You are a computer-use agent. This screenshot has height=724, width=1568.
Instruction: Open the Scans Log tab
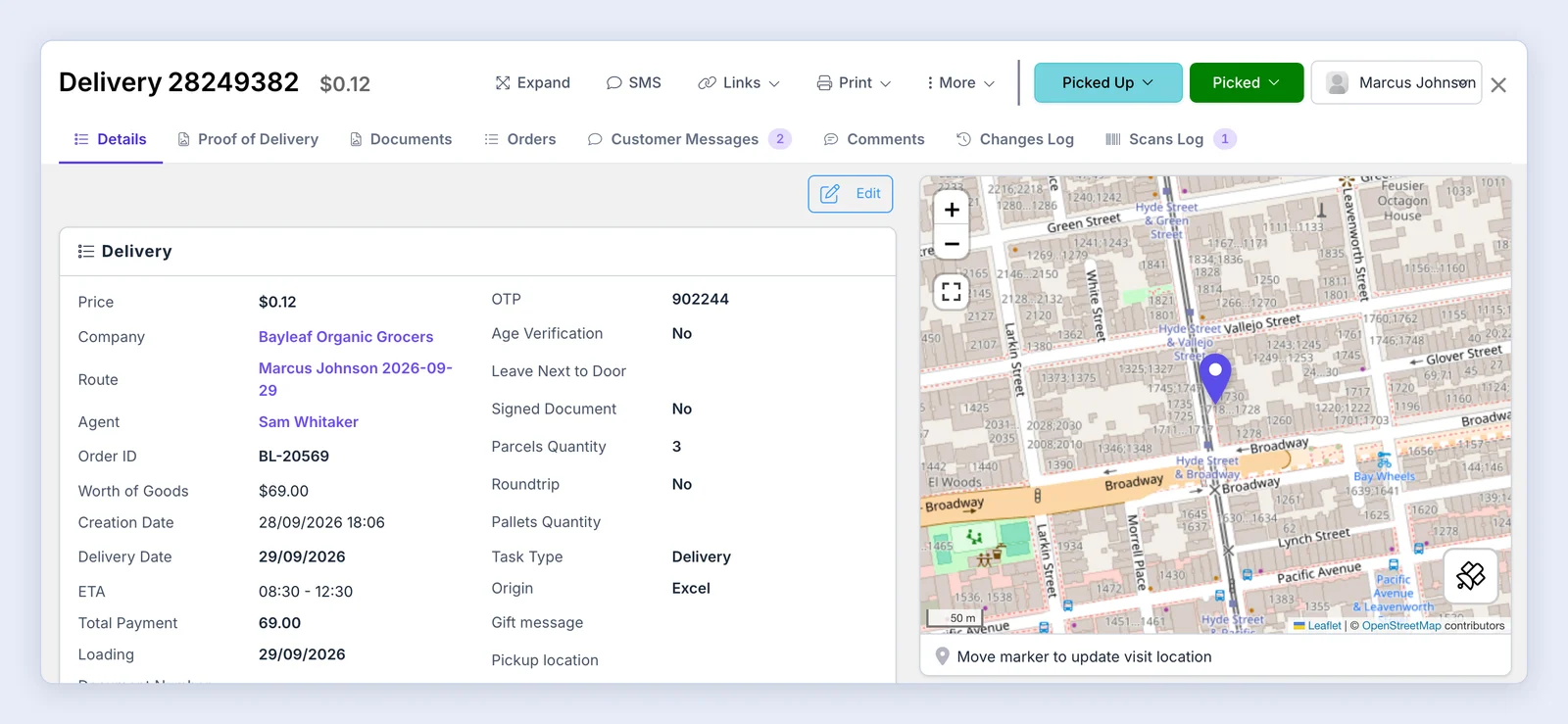coord(1170,139)
